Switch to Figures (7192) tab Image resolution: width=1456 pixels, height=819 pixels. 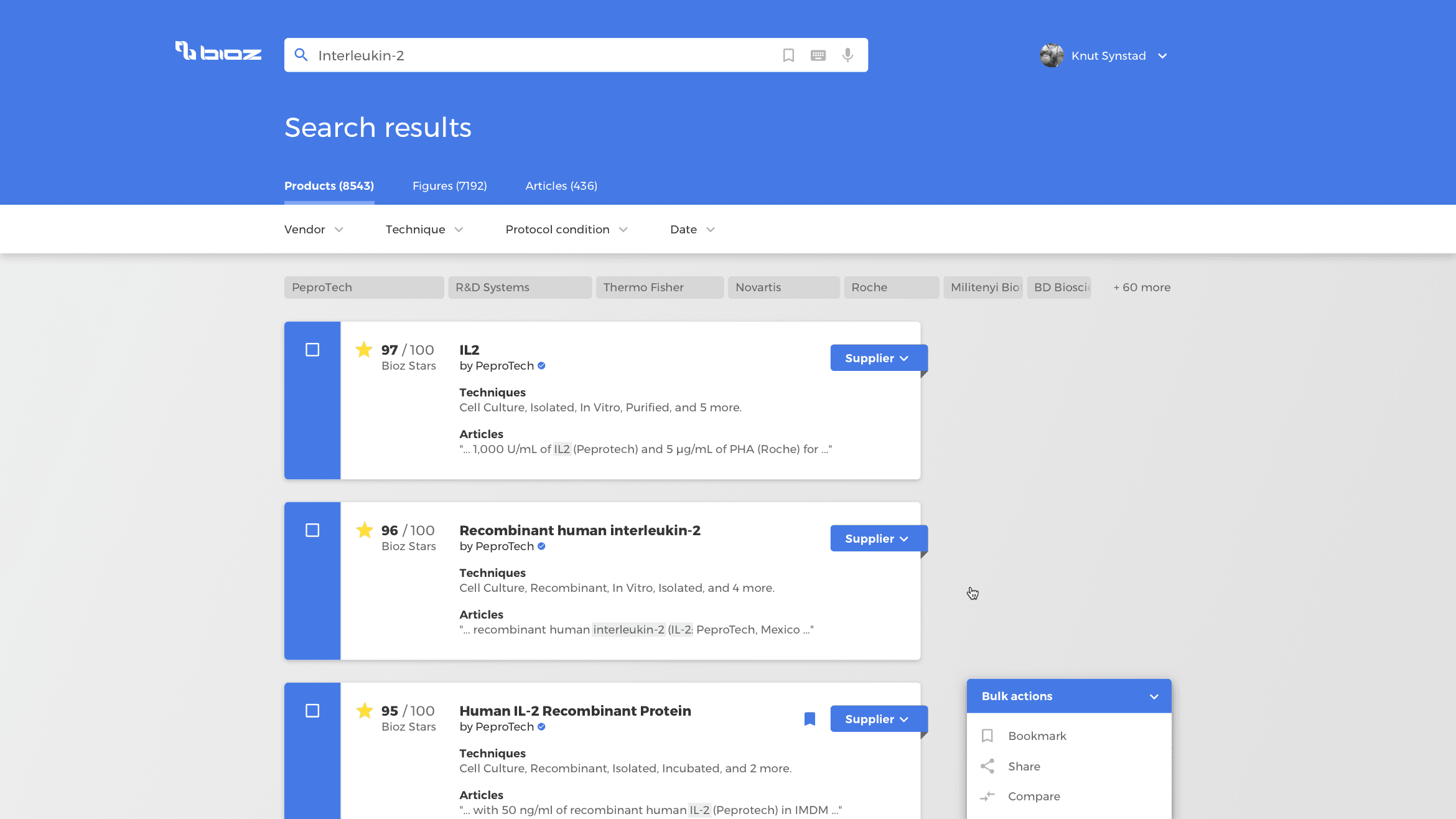click(x=449, y=186)
